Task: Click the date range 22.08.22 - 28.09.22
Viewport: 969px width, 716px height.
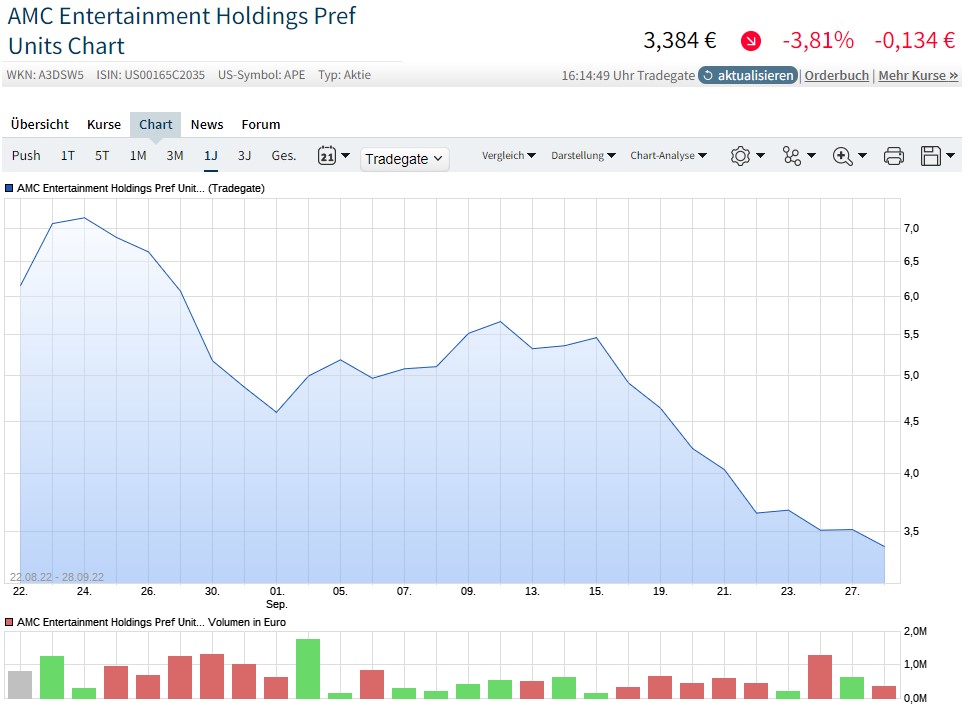Action: (x=57, y=577)
